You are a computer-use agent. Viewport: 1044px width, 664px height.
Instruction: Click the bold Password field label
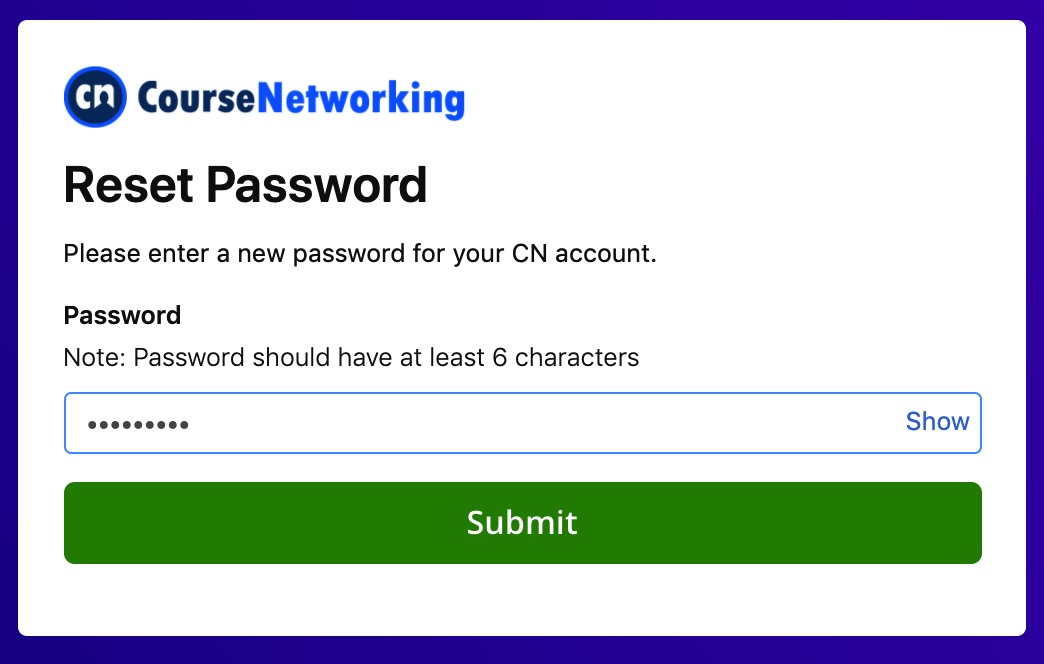[123, 316]
